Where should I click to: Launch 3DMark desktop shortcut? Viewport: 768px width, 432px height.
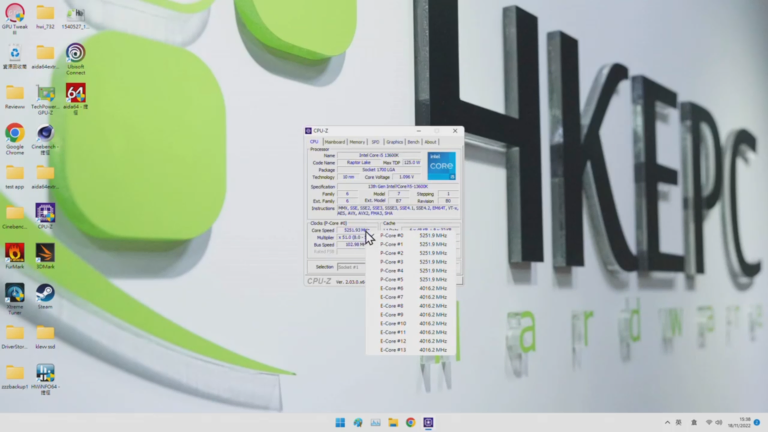tap(45, 256)
